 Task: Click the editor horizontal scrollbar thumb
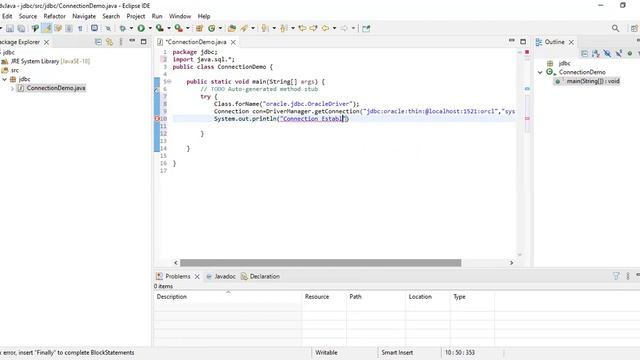(x=320, y=263)
